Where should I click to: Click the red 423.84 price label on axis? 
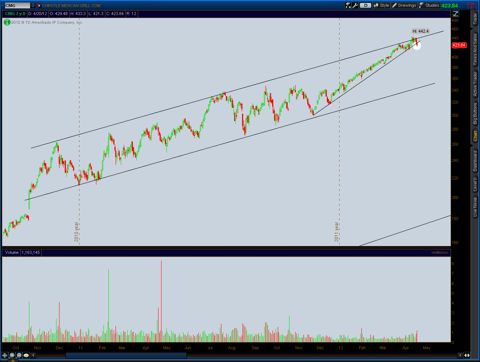[x=459, y=45]
